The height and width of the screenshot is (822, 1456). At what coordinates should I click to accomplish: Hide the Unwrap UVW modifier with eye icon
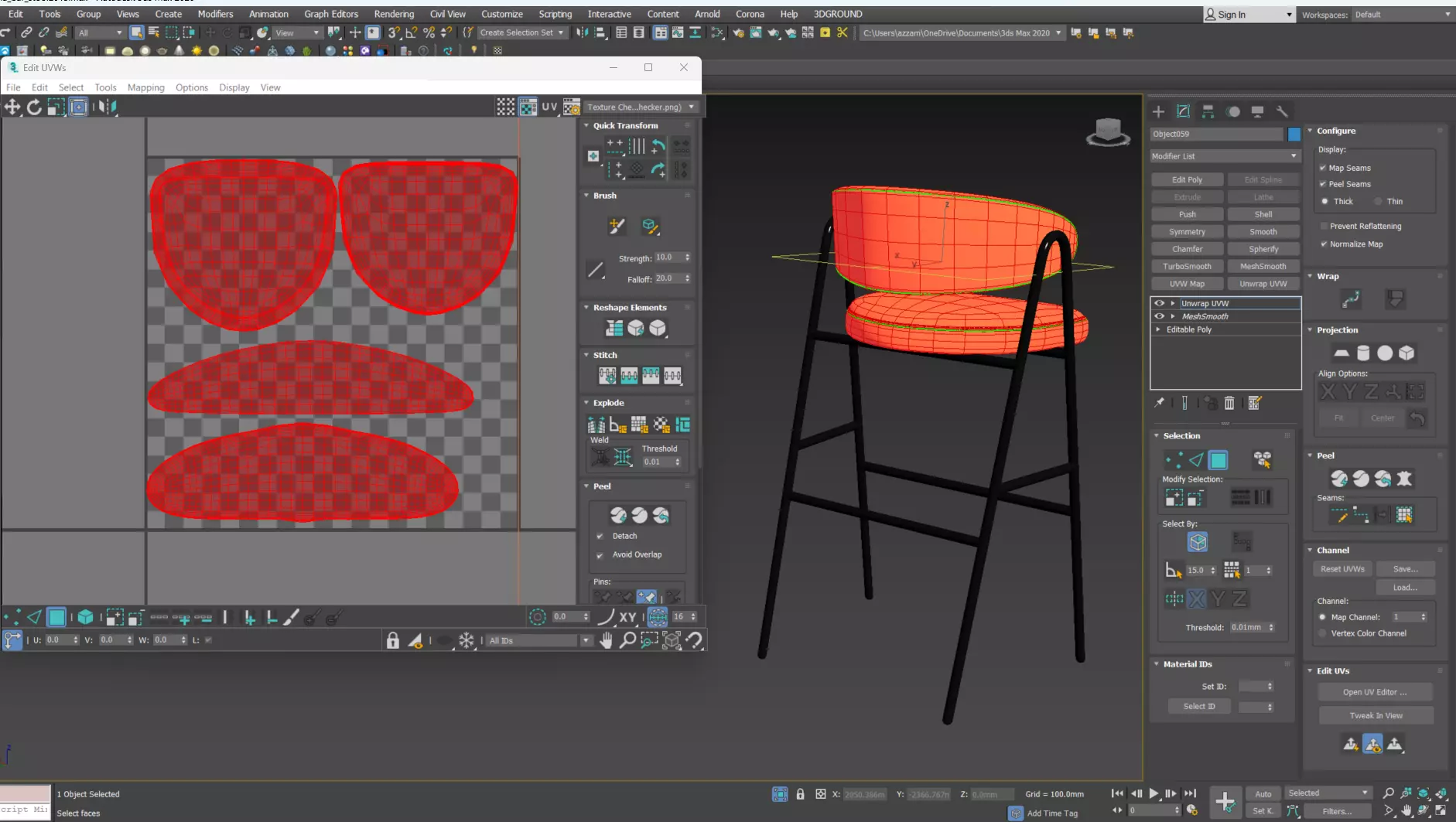point(1159,303)
